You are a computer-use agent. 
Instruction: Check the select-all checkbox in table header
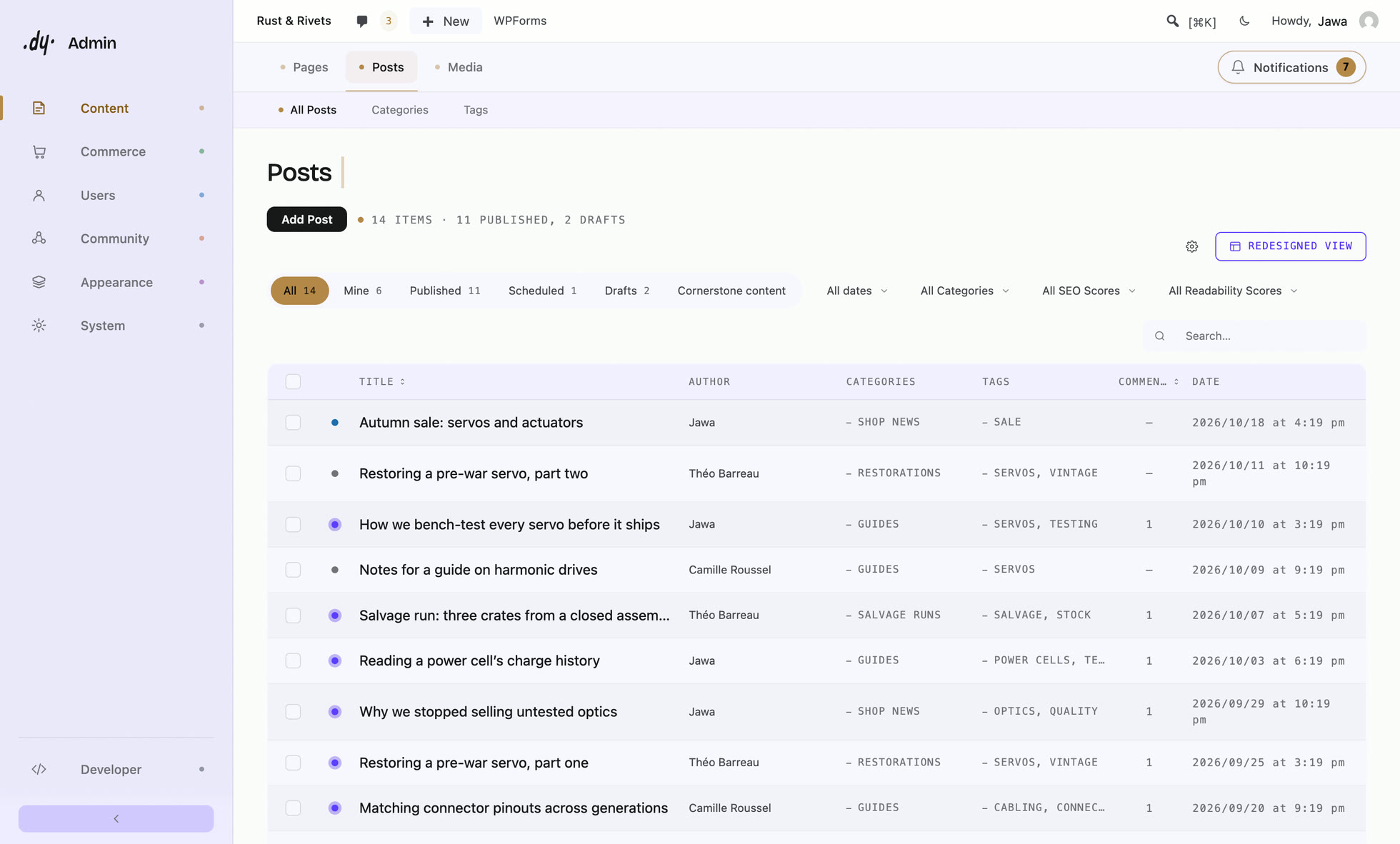pos(293,381)
